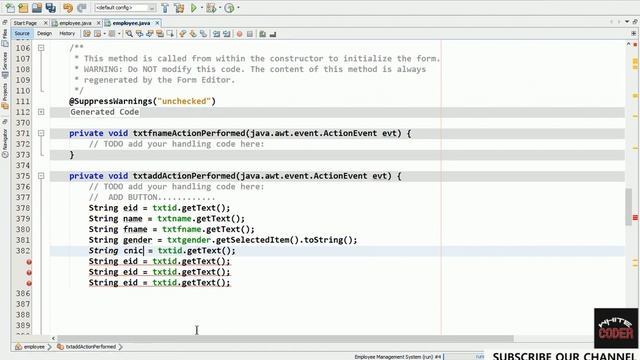Collapse txtaddActionPerformed method fold at line 375
The height and width of the screenshot is (360, 640).
[41, 176]
